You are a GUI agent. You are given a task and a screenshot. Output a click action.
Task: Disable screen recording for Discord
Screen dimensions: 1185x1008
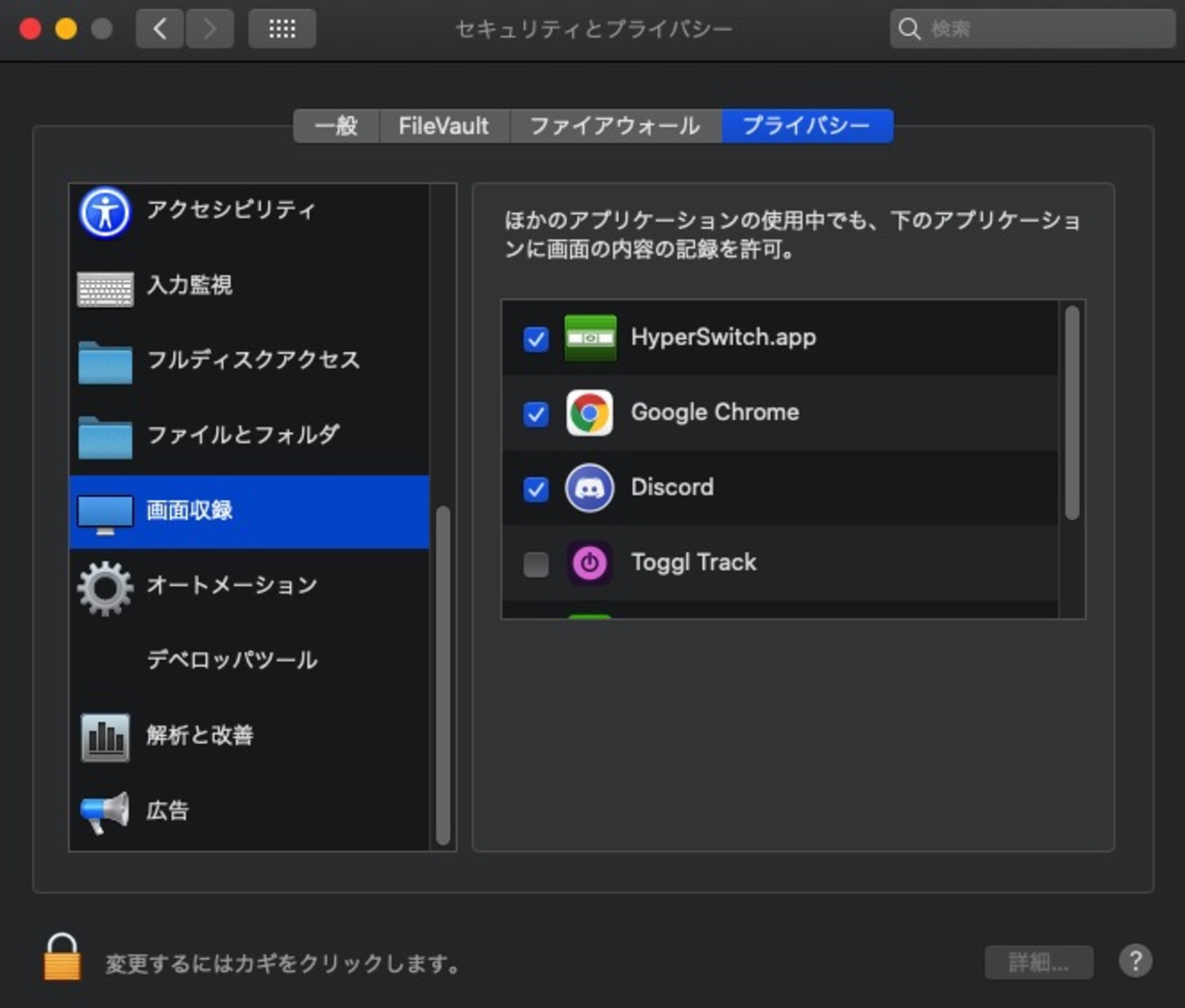[536, 489]
